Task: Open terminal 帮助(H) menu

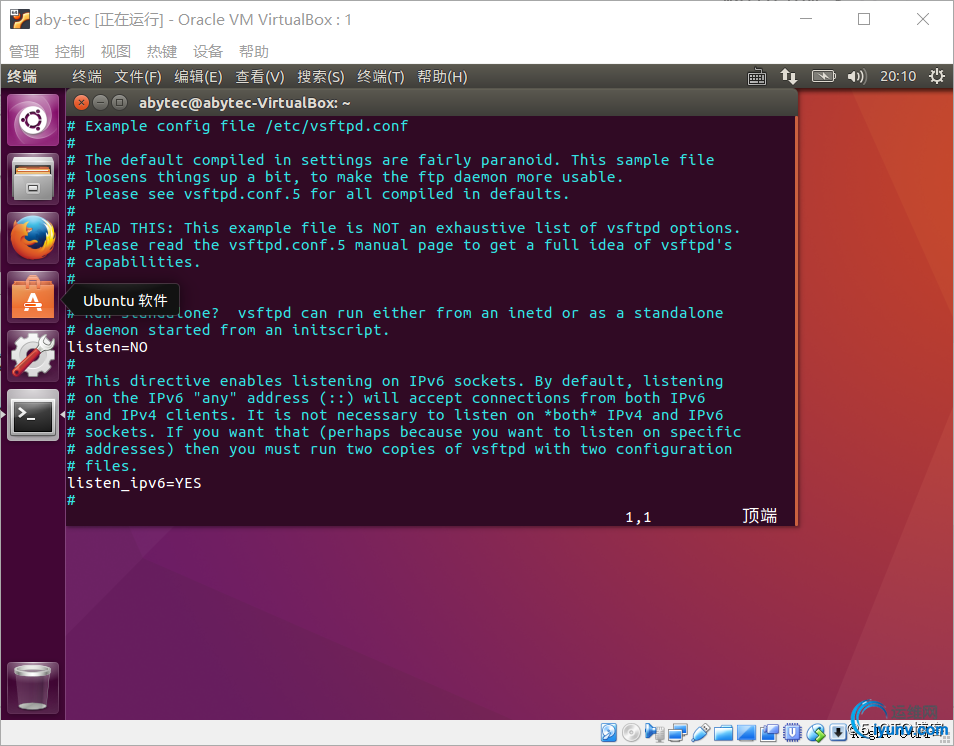Action: click(442, 77)
